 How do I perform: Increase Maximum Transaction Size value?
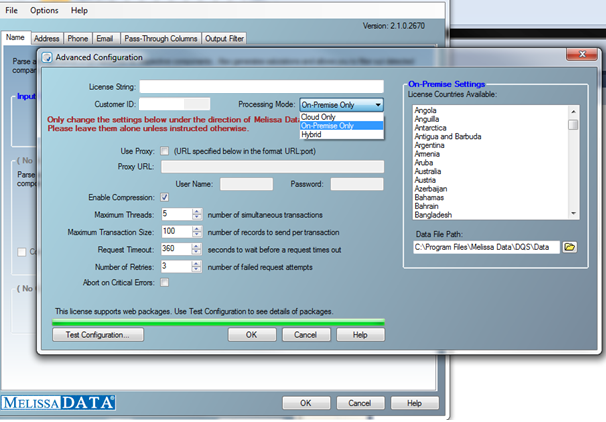click(x=197, y=229)
